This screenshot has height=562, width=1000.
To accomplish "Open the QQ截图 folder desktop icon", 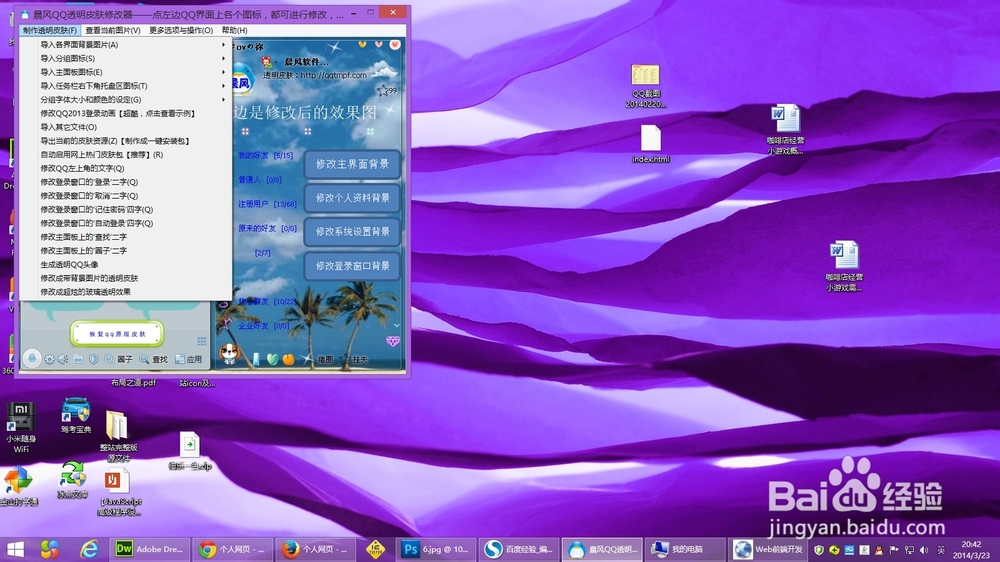I will pos(645,86).
